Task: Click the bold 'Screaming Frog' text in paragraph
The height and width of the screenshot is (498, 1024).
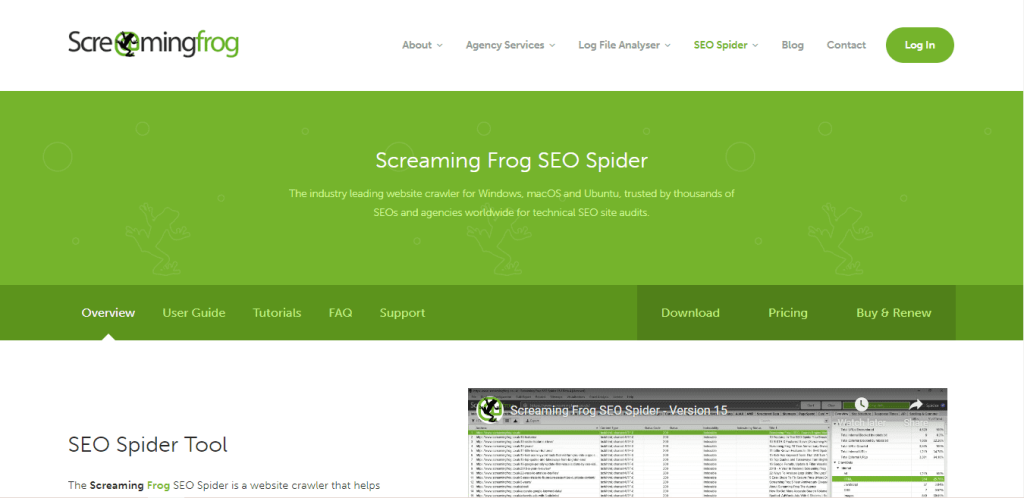Action: pos(130,486)
